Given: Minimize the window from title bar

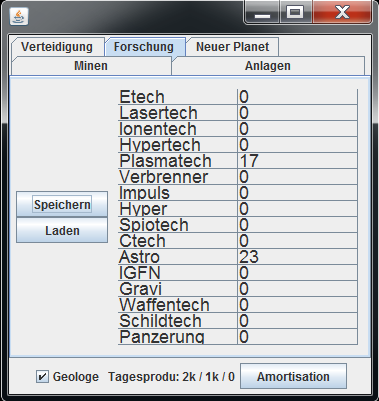Looking at the screenshot, I should point(262,13).
